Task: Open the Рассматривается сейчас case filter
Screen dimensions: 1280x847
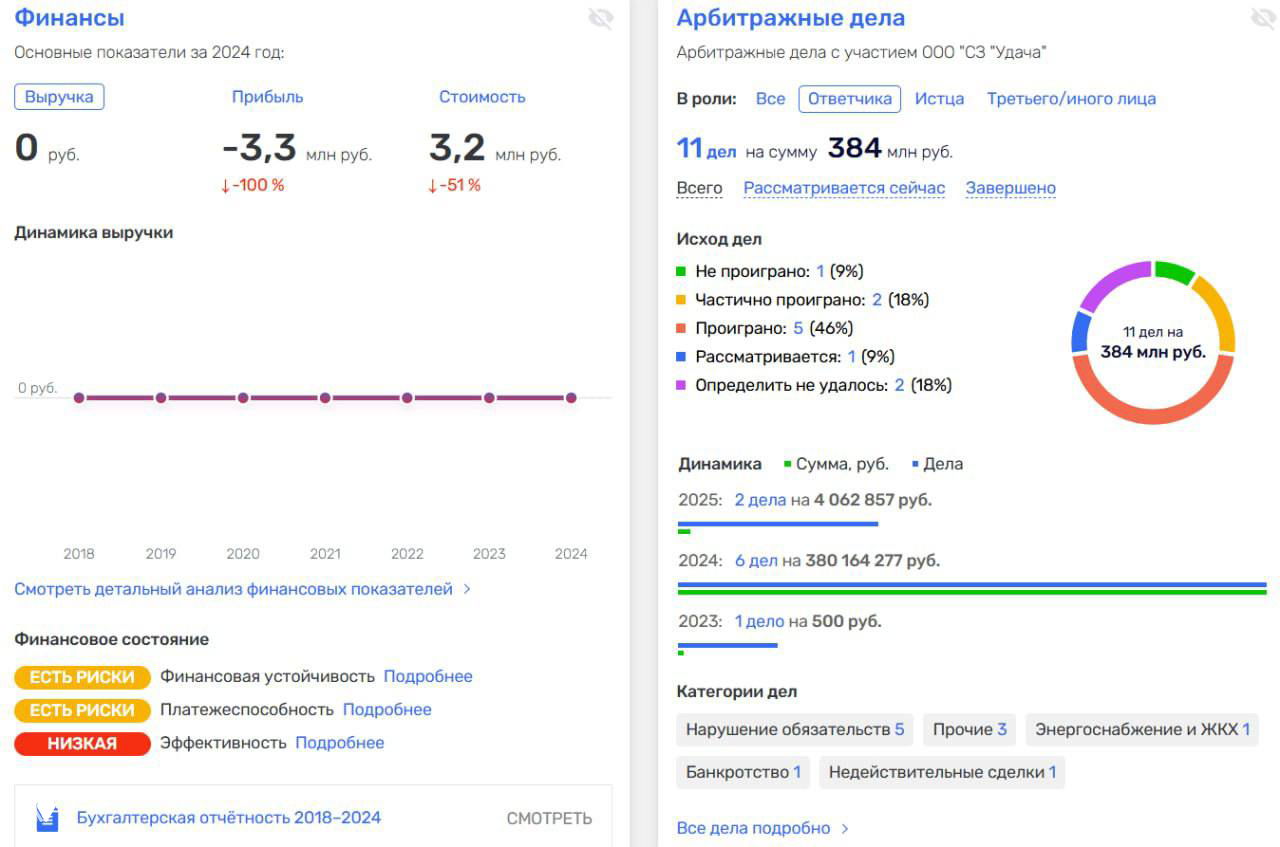Action: pos(843,187)
